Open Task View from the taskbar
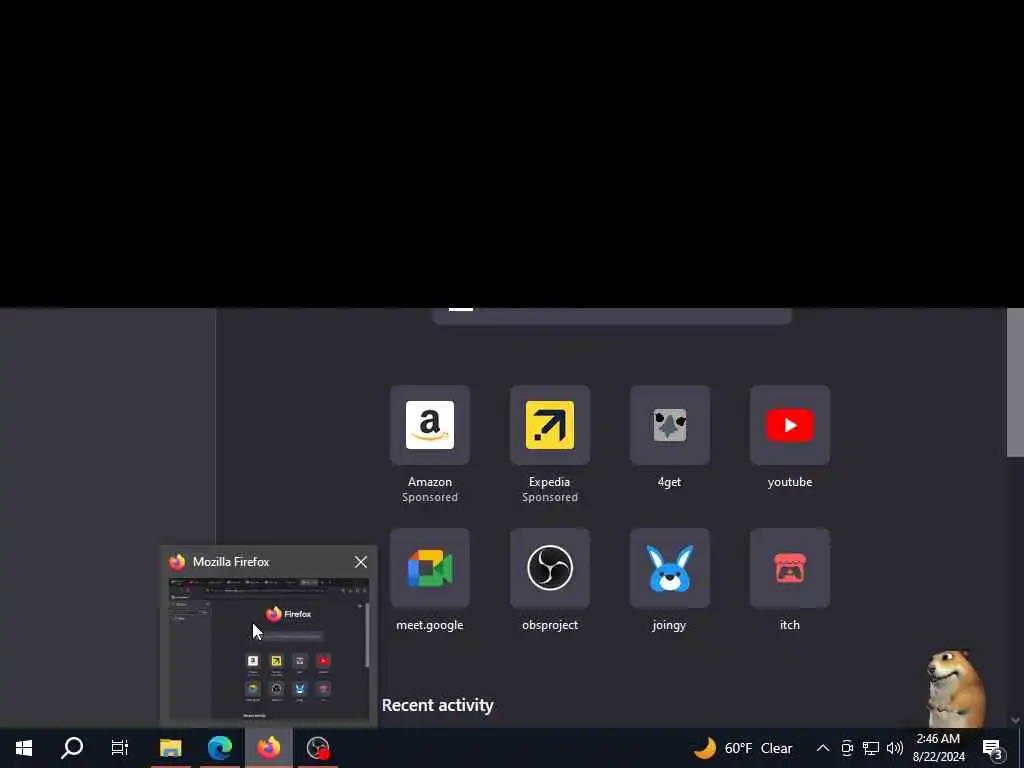Image resolution: width=1024 pixels, height=768 pixels. coord(120,748)
